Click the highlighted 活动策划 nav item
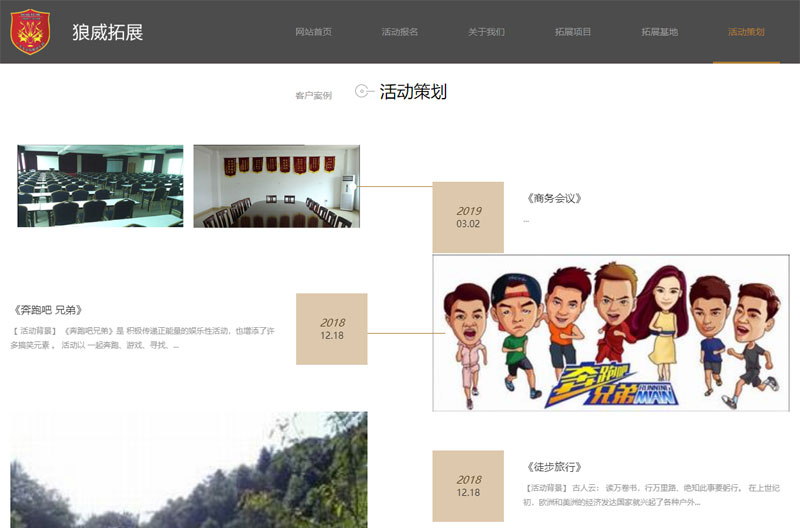Image resolution: width=800 pixels, height=528 pixels. (x=746, y=32)
